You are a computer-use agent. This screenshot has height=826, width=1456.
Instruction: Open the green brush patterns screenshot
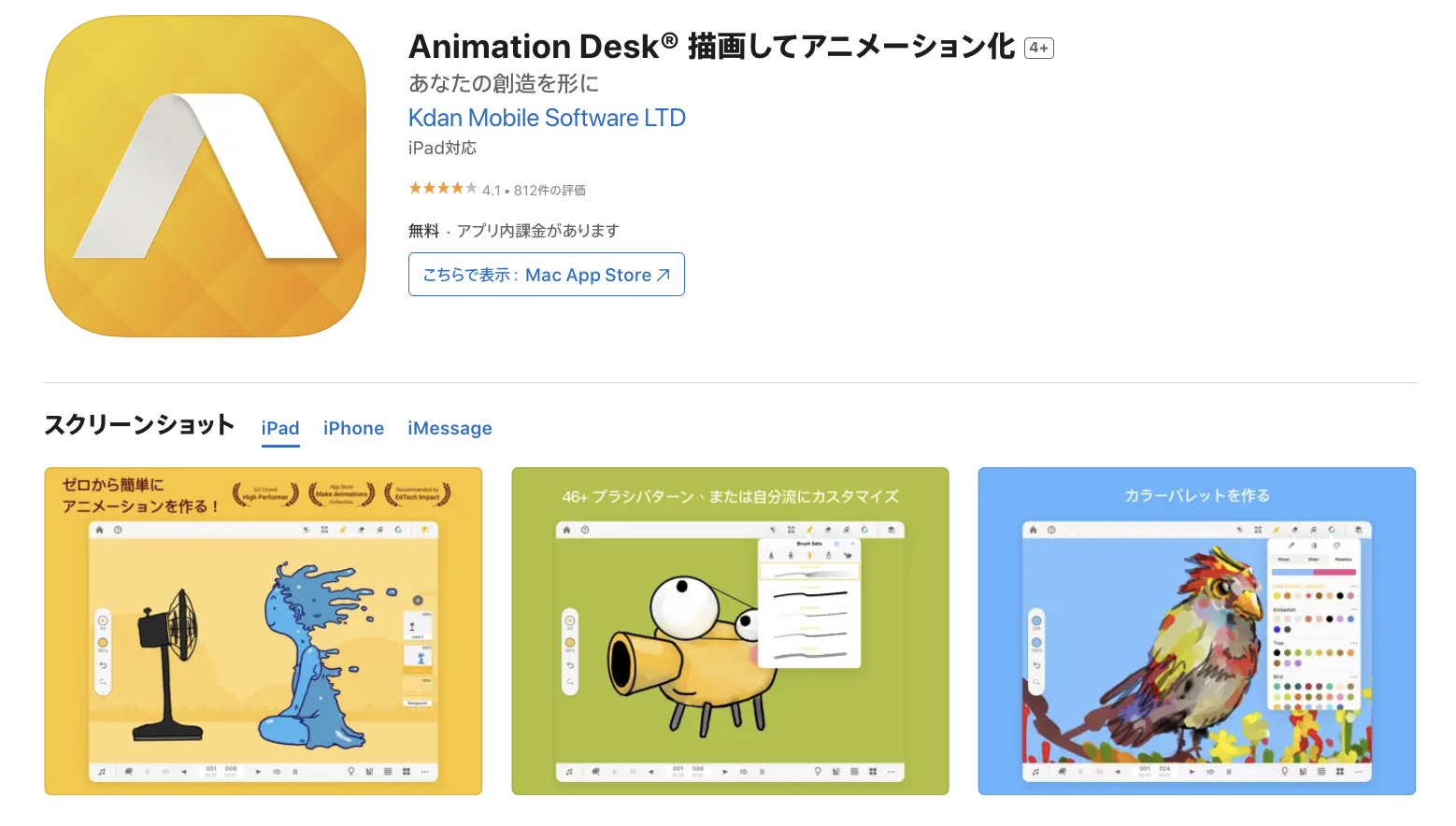tap(730, 632)
